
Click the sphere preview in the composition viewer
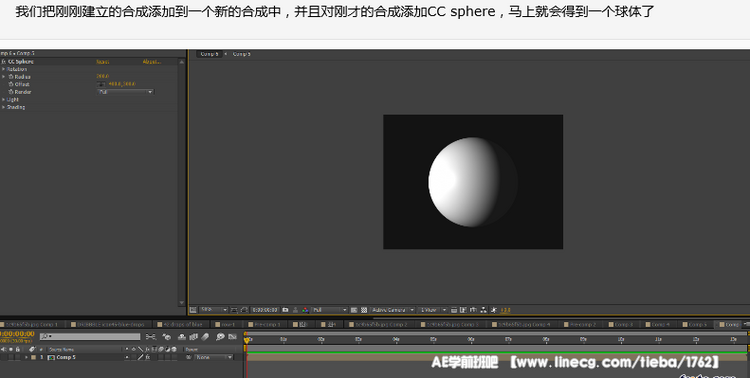click(473, 182)
